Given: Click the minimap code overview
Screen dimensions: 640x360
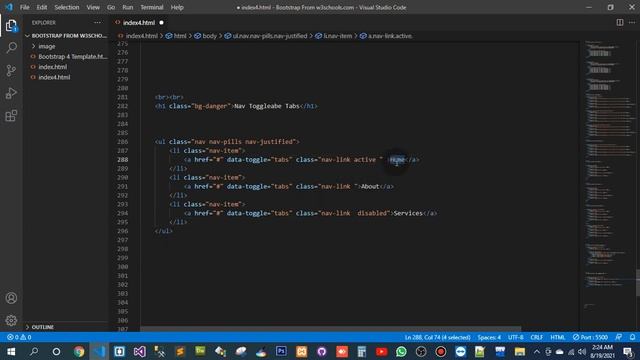Looking at the screenshot, I should pyautogui.click(x=610, y=176).
